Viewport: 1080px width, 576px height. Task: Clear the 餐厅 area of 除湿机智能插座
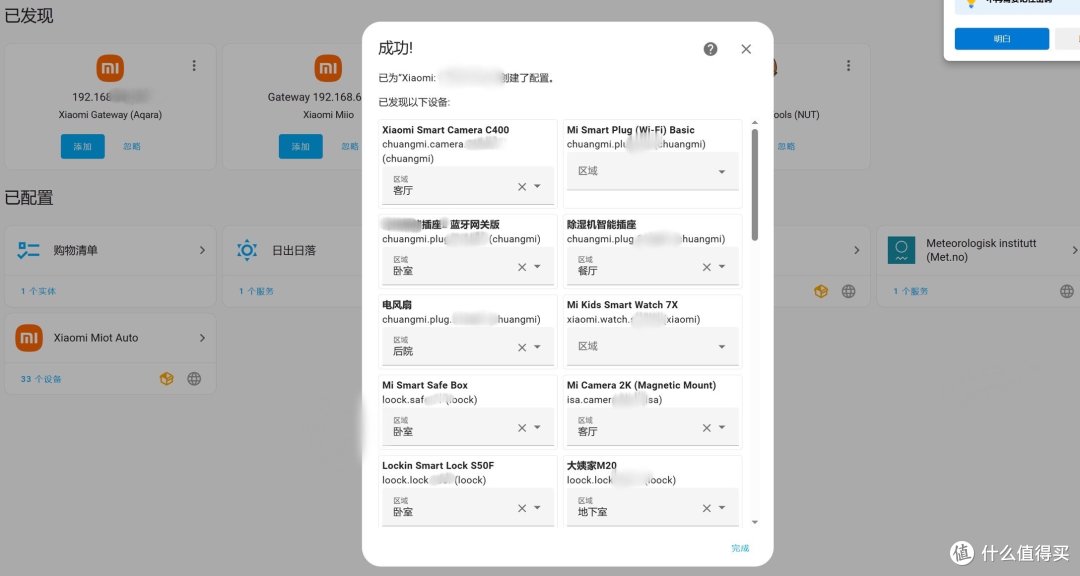pos(707,267)
